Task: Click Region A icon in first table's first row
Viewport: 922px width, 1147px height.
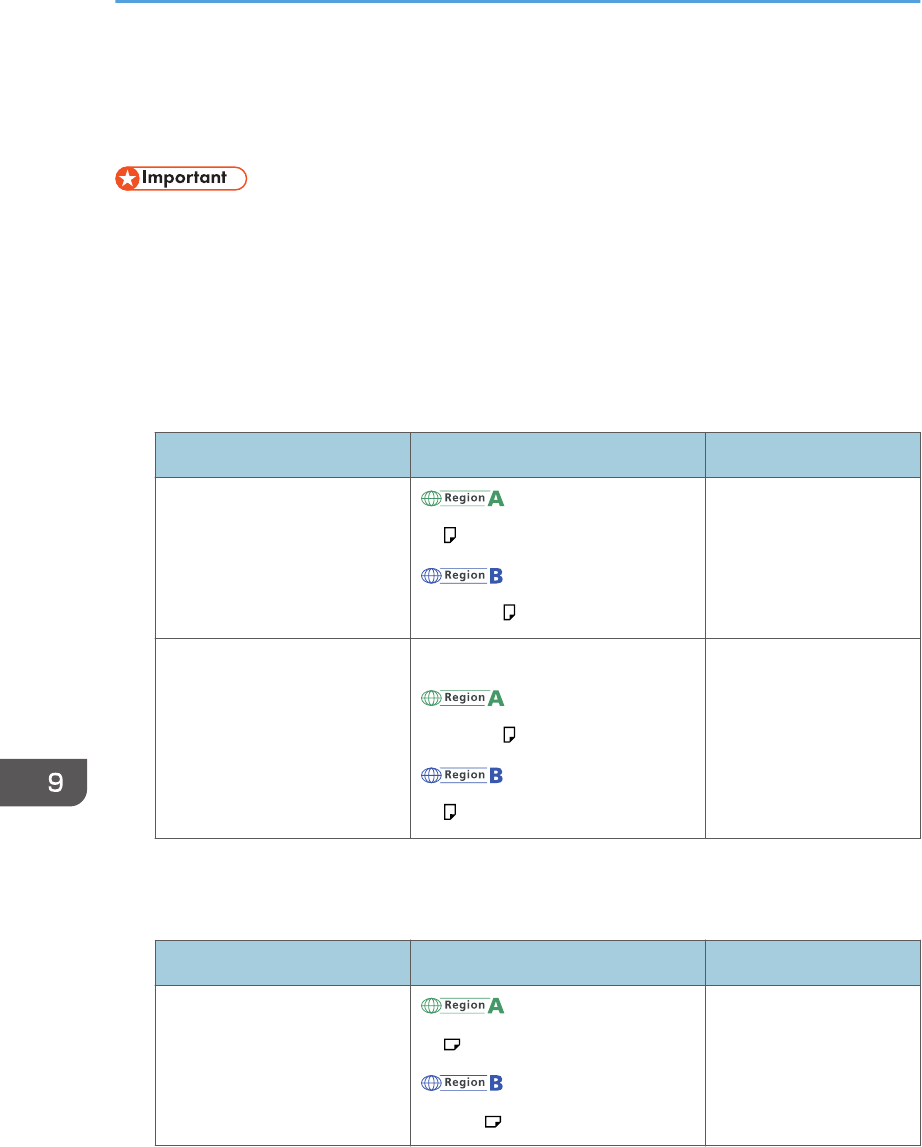Action: [462, 498]
